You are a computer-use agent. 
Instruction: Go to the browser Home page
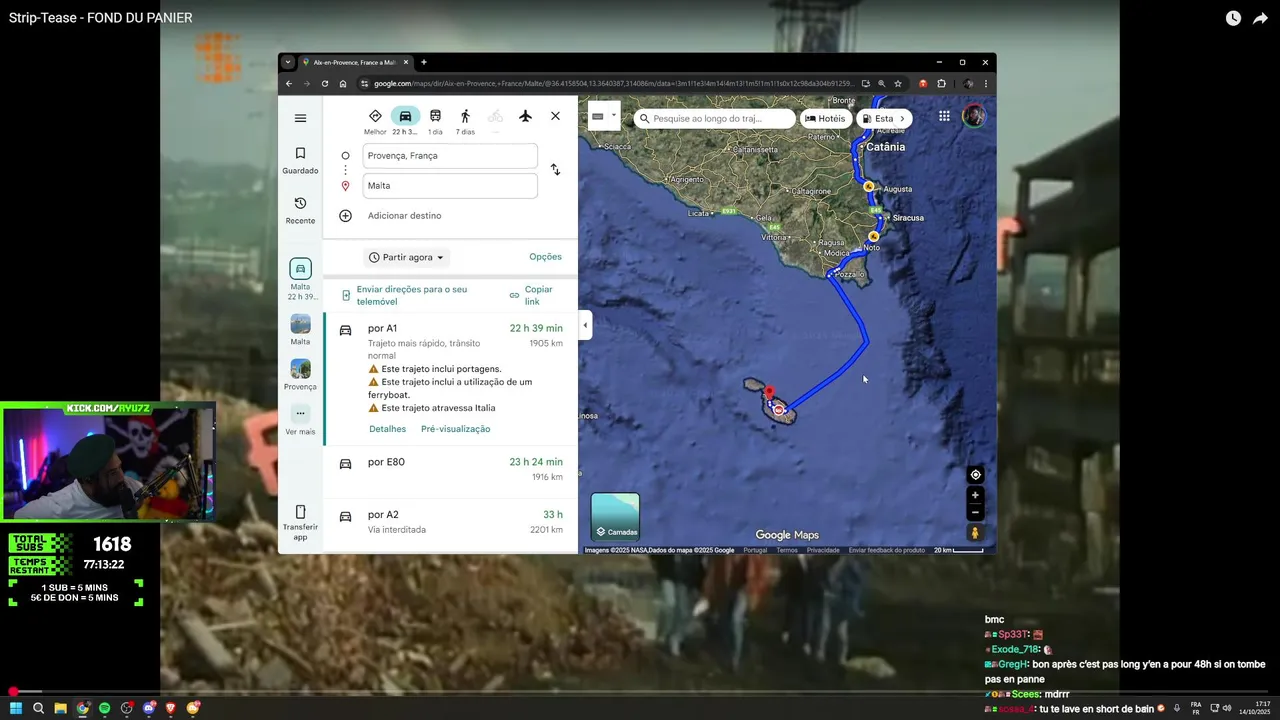click(343, 84)
